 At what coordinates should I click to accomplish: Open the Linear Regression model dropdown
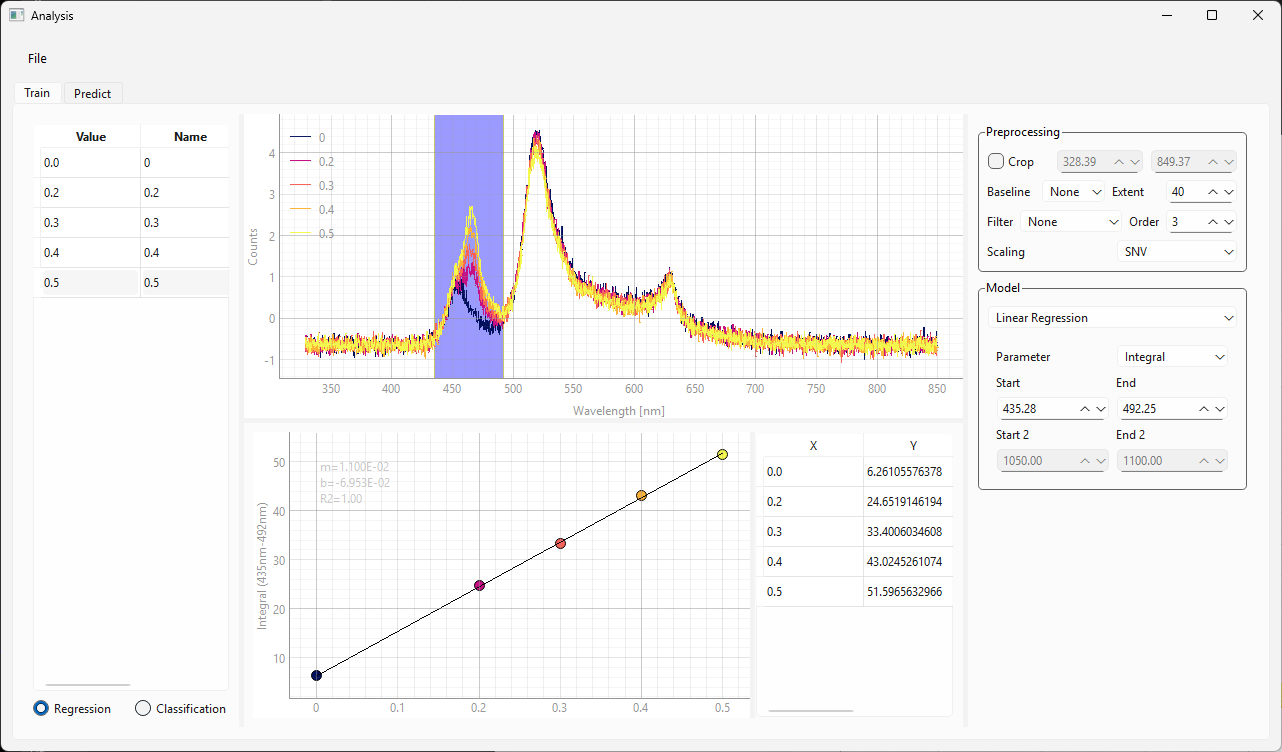(x=1112, y=318)
